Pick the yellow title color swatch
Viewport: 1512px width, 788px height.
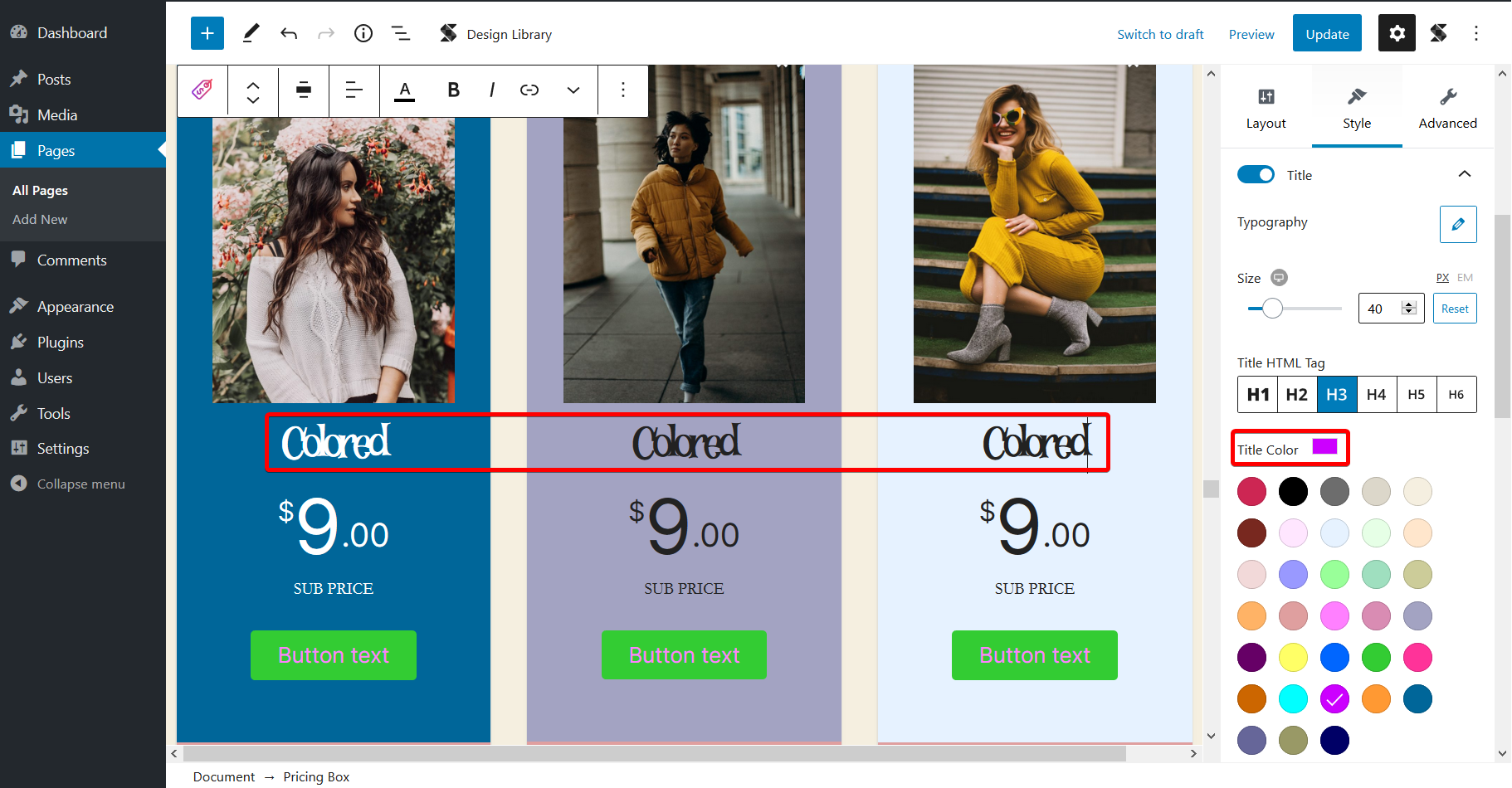pyautogui.click(x=1293, y=657)
